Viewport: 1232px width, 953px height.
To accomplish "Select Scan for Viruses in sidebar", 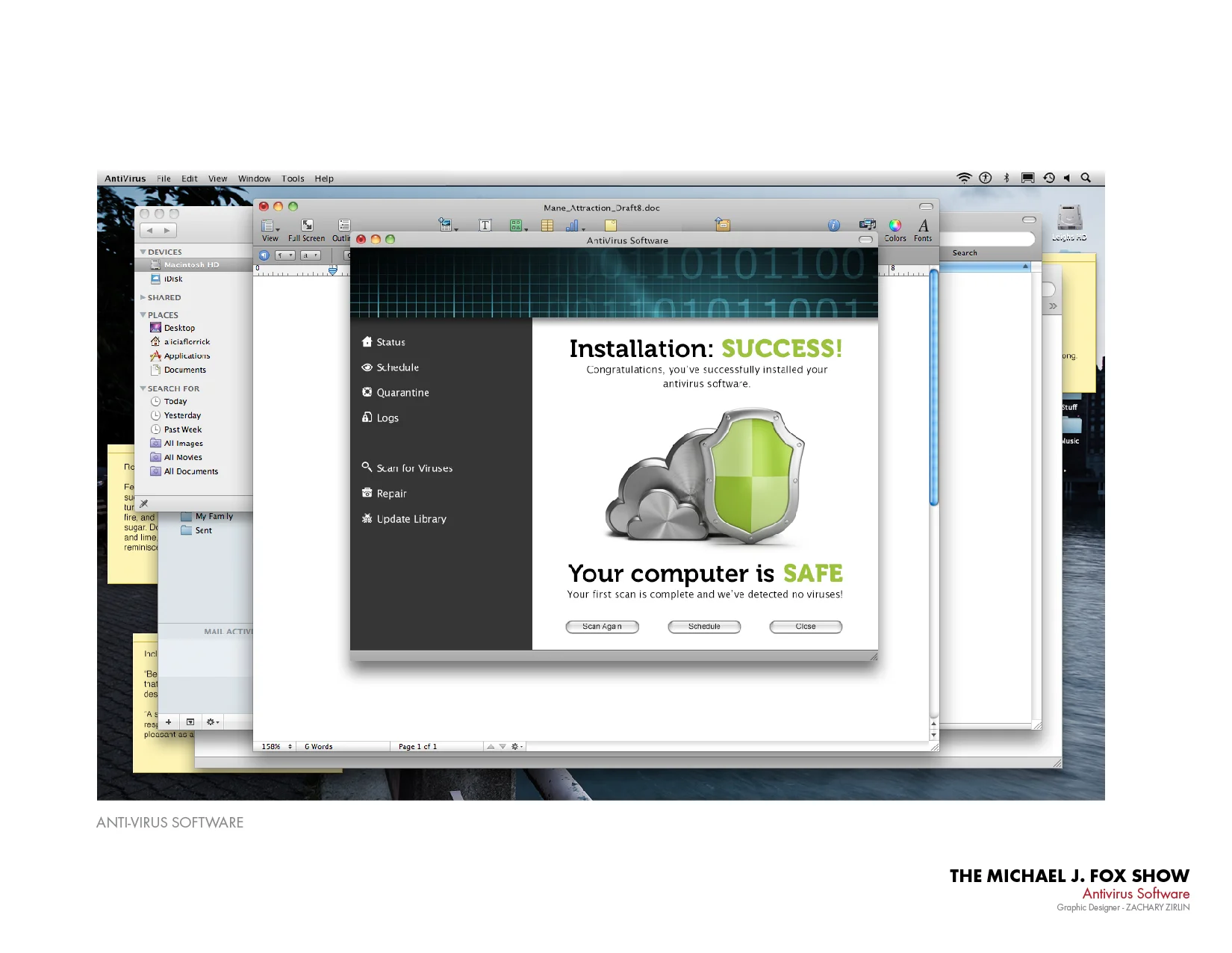I will (408, 468).
